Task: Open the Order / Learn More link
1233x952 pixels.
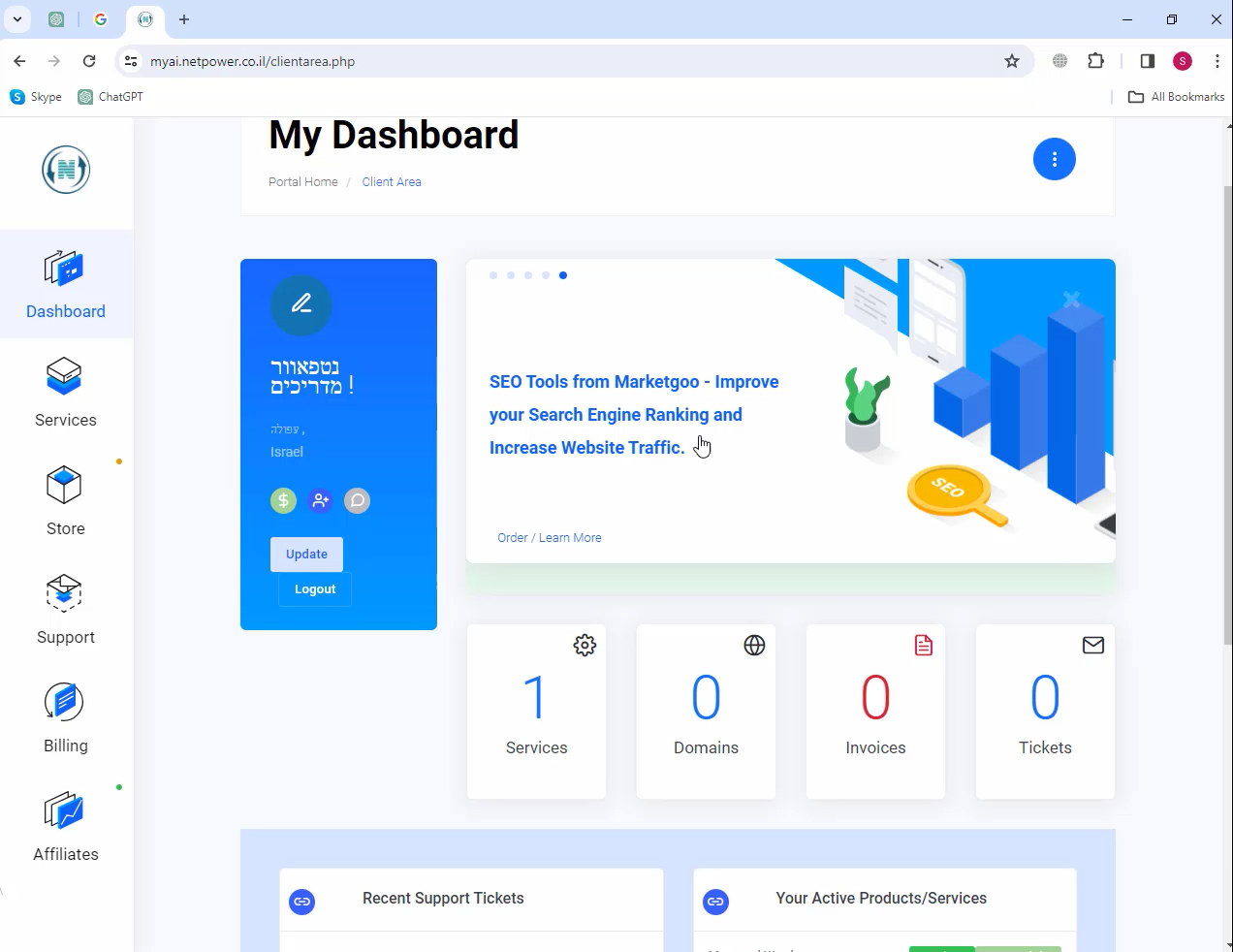Action: (x=550, y=538)
